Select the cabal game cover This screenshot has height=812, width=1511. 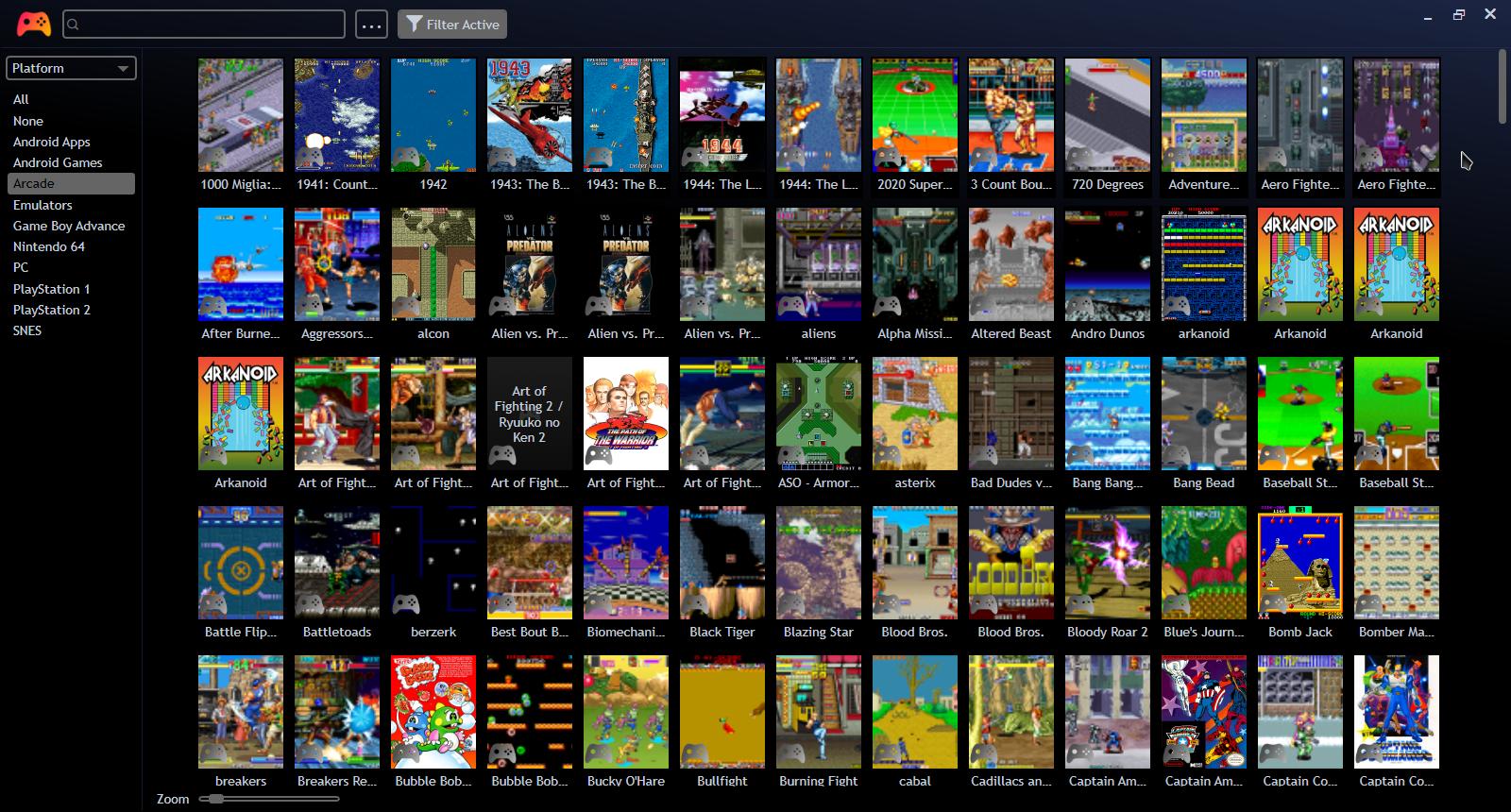pos(915,712)
